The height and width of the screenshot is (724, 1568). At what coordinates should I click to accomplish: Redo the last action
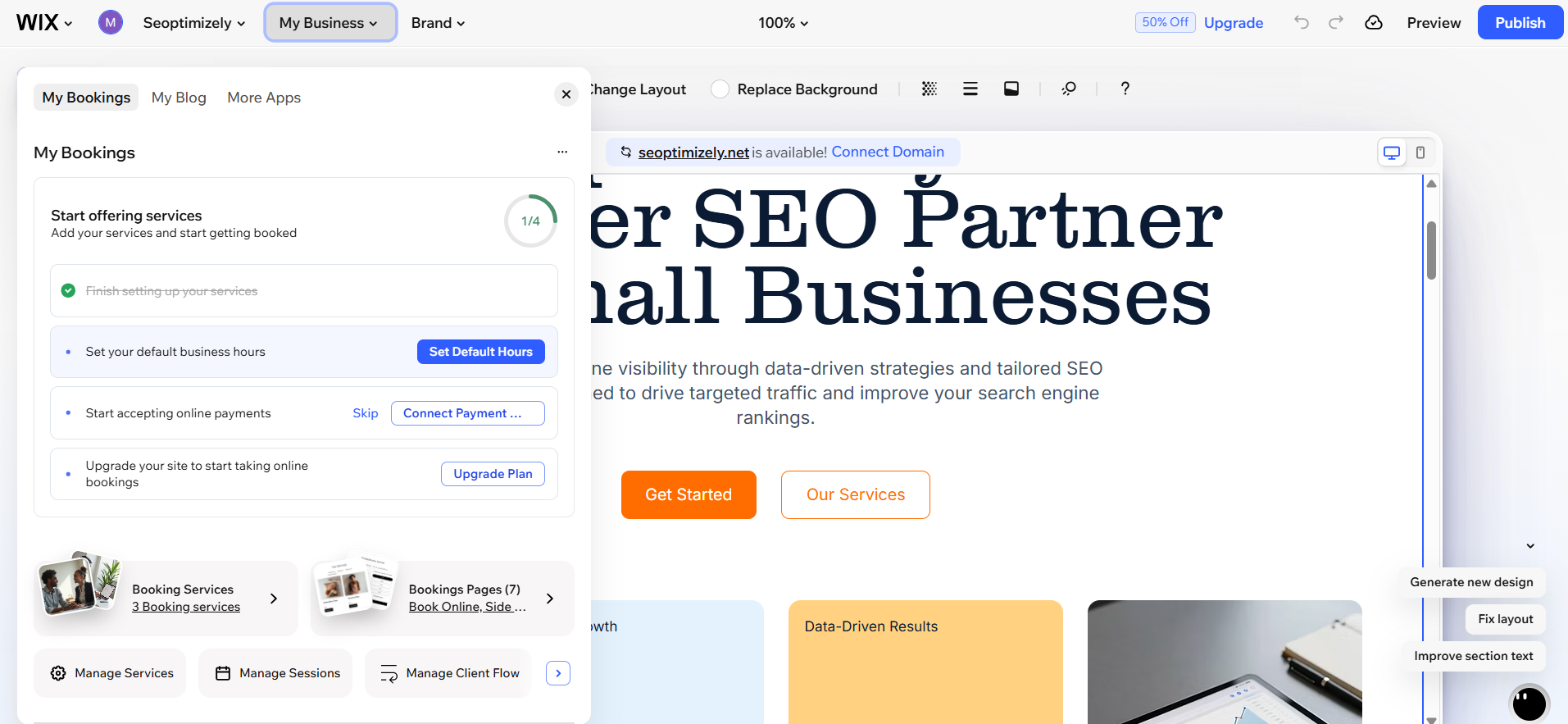coord(1336,22)
